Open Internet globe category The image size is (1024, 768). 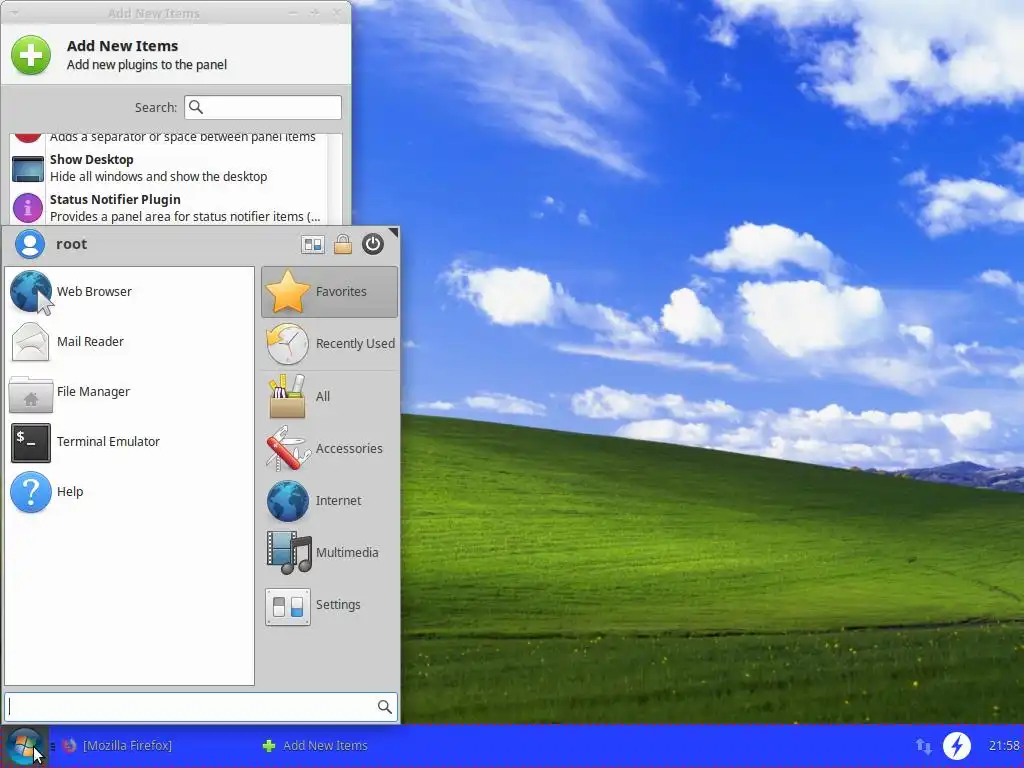[x=329, y=500]
